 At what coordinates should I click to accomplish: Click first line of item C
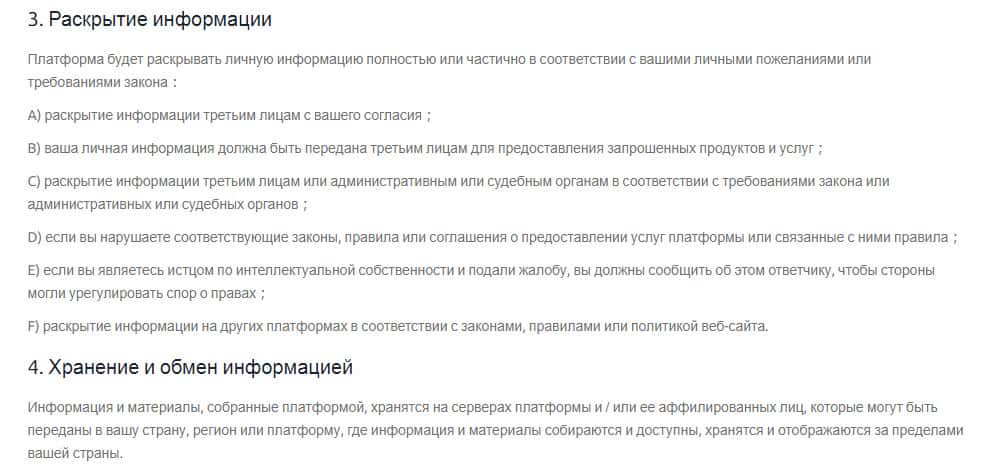click(x=459, y=181)
